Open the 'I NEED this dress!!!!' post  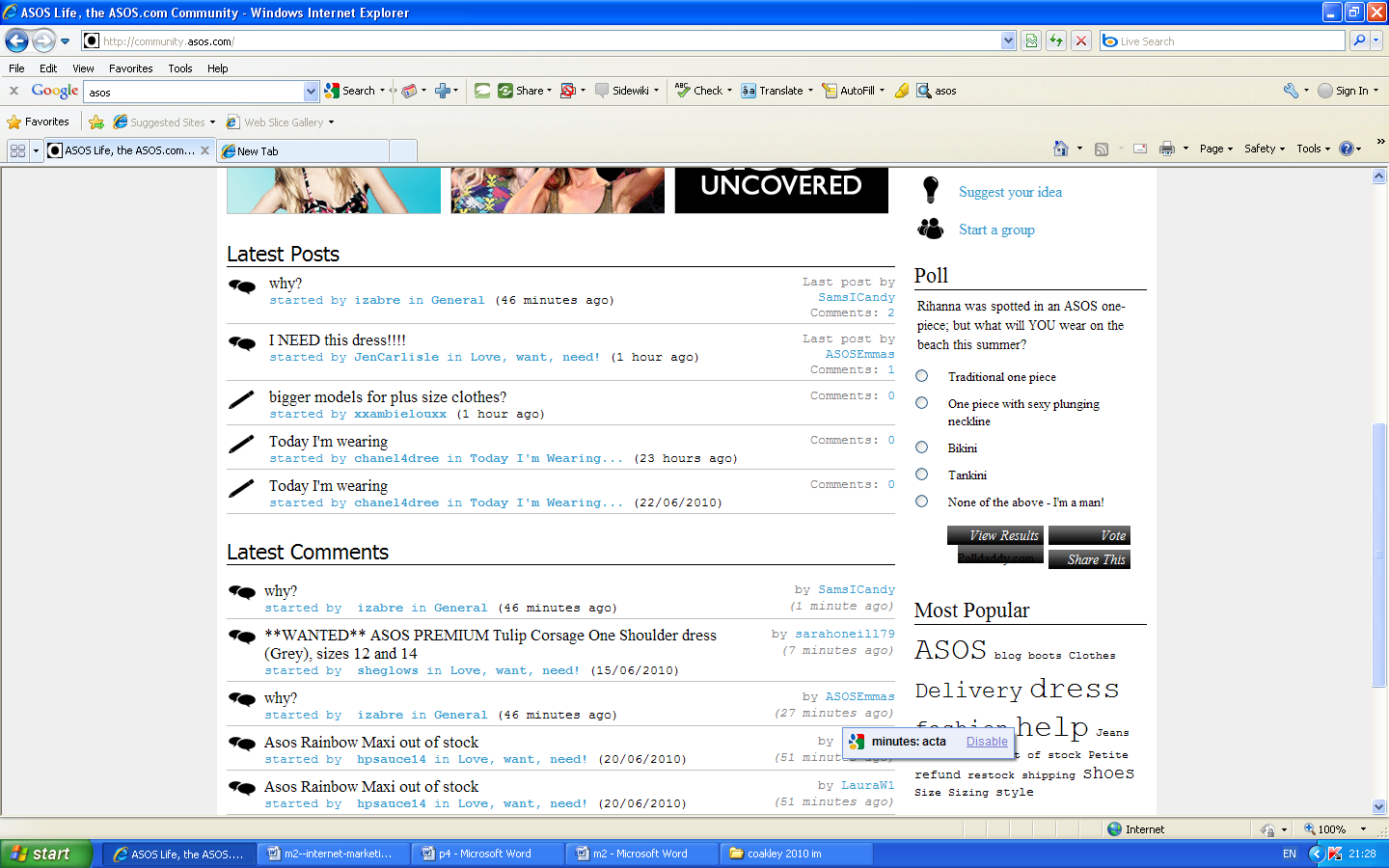pyautogui.click(x=337, y=339)
